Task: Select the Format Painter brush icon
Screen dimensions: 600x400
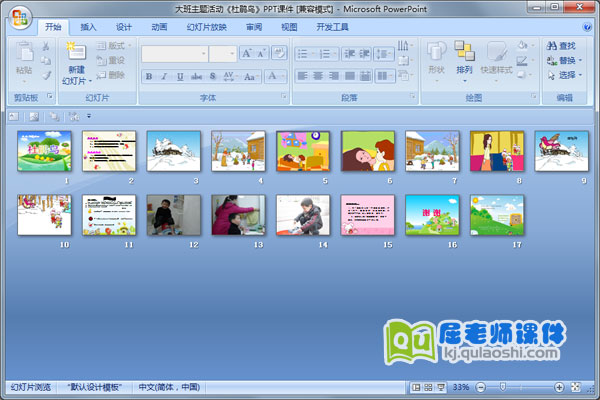Action: click(x=46, y=75)
